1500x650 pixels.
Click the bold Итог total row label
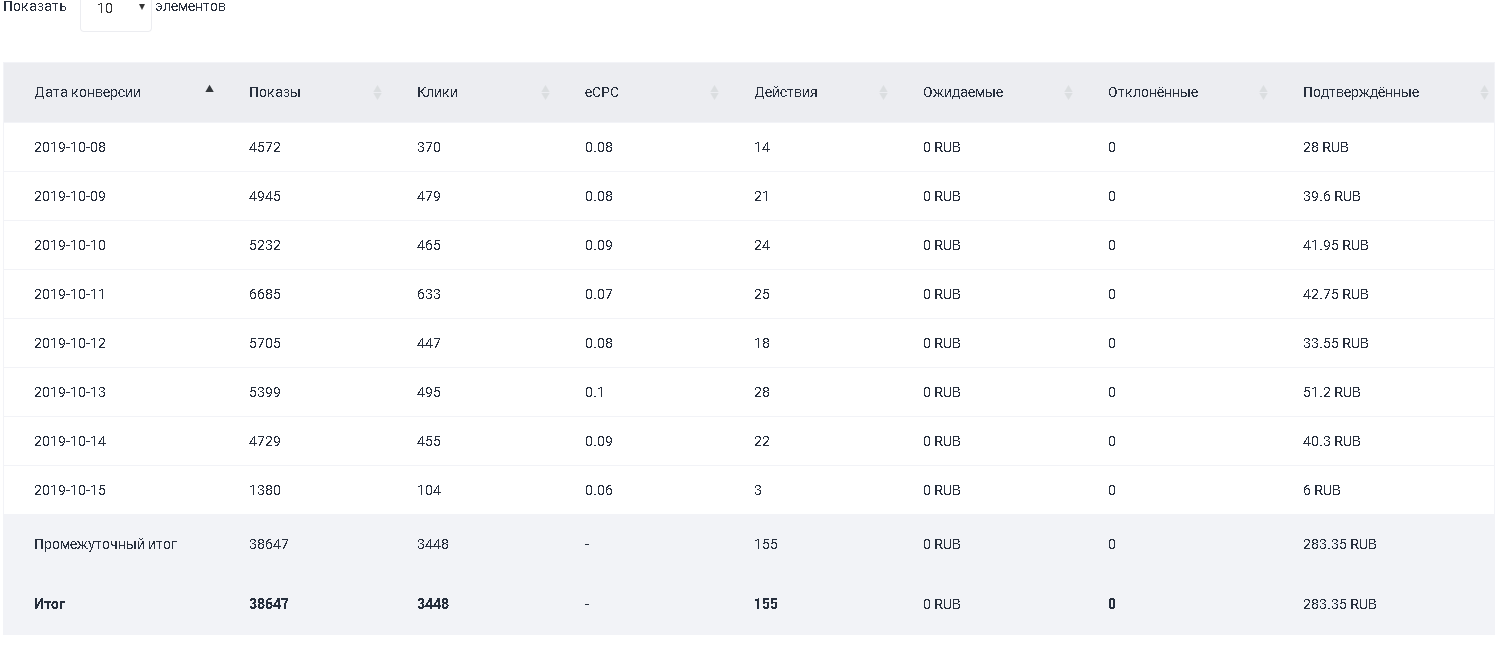[50, 604]
